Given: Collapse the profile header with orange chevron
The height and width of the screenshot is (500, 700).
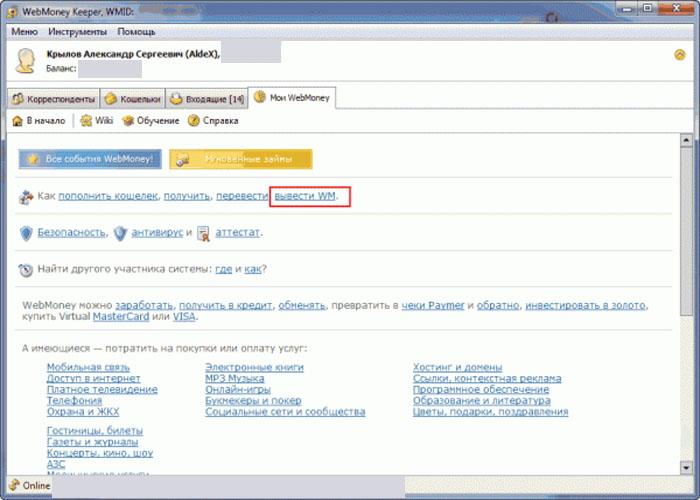Looking at the screenshot, I should [x=679, y=54].
